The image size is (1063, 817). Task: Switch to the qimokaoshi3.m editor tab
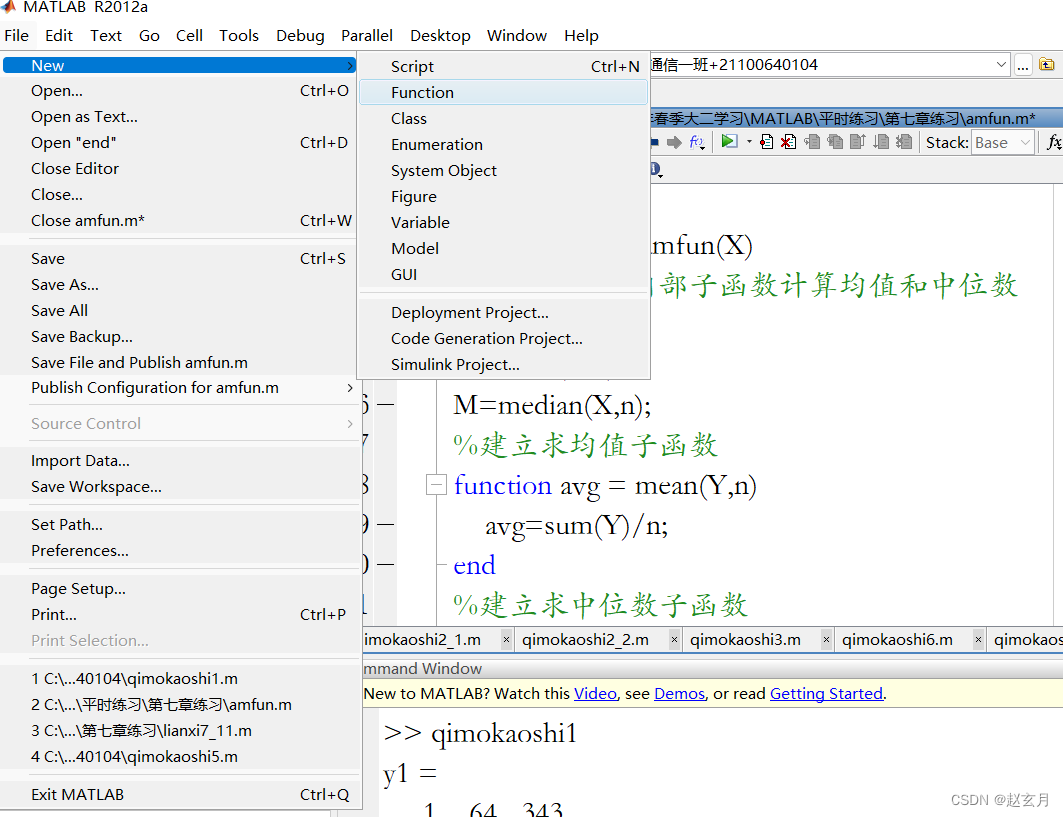point(745,639)
